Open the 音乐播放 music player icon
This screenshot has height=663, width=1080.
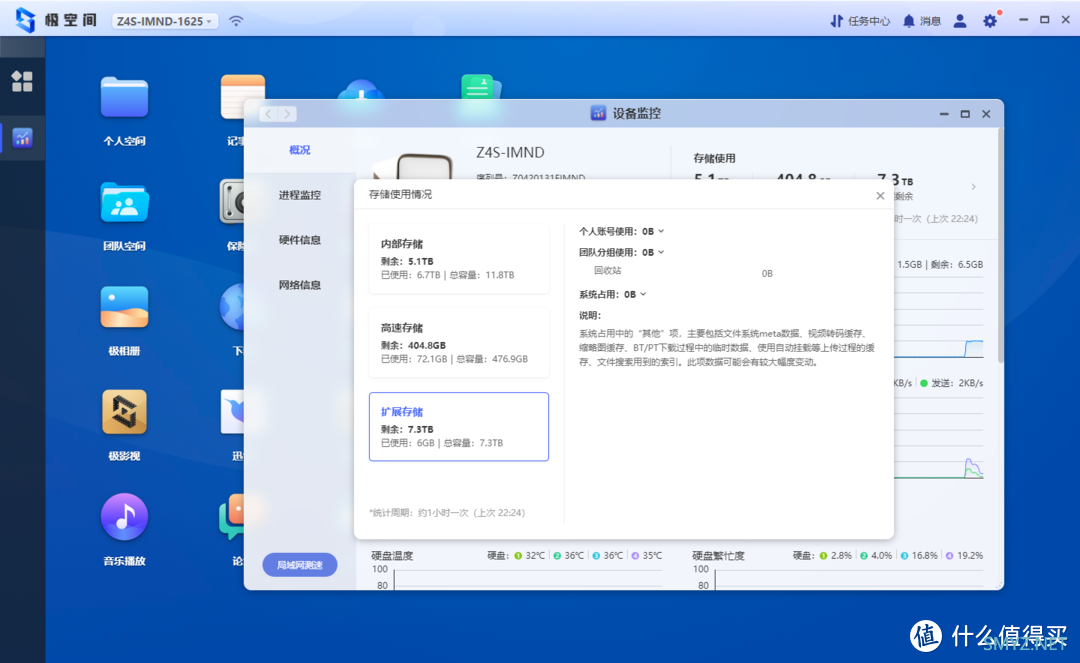point(124,516)
